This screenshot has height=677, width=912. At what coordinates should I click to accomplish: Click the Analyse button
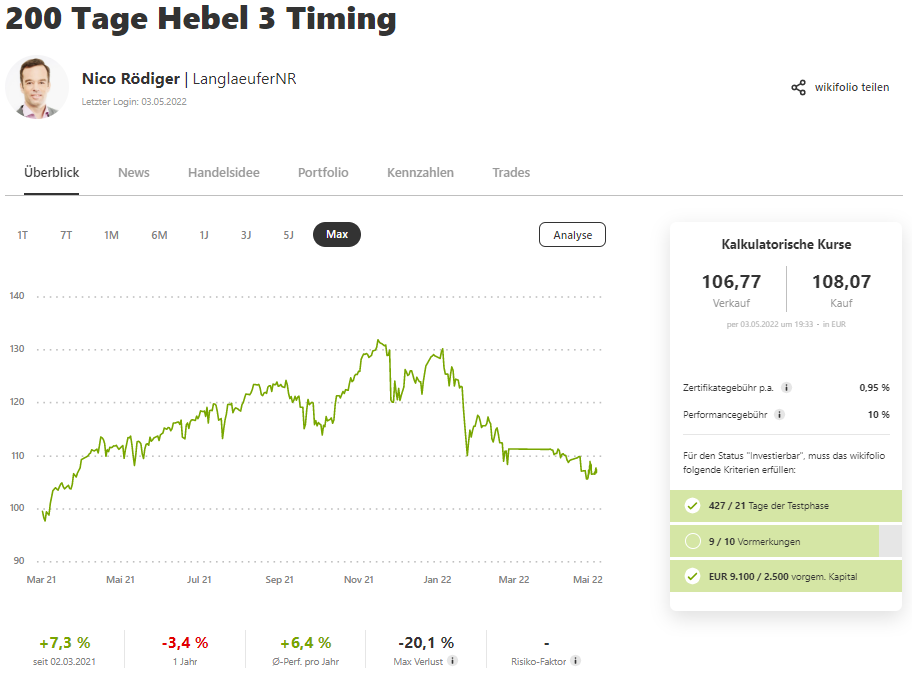pos(572,234)
